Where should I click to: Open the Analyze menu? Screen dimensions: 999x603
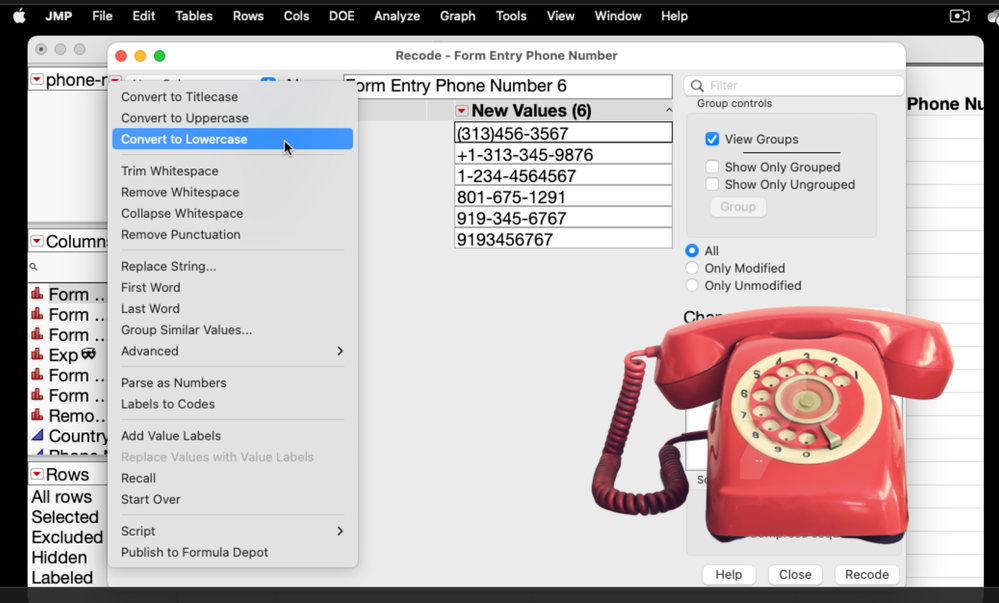coord(397,16)
